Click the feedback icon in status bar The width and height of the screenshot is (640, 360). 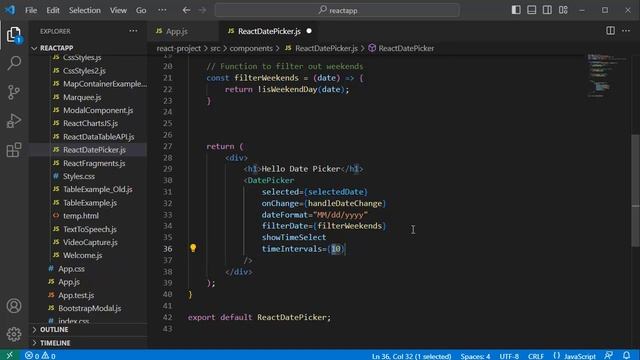(x=609, y=356)
